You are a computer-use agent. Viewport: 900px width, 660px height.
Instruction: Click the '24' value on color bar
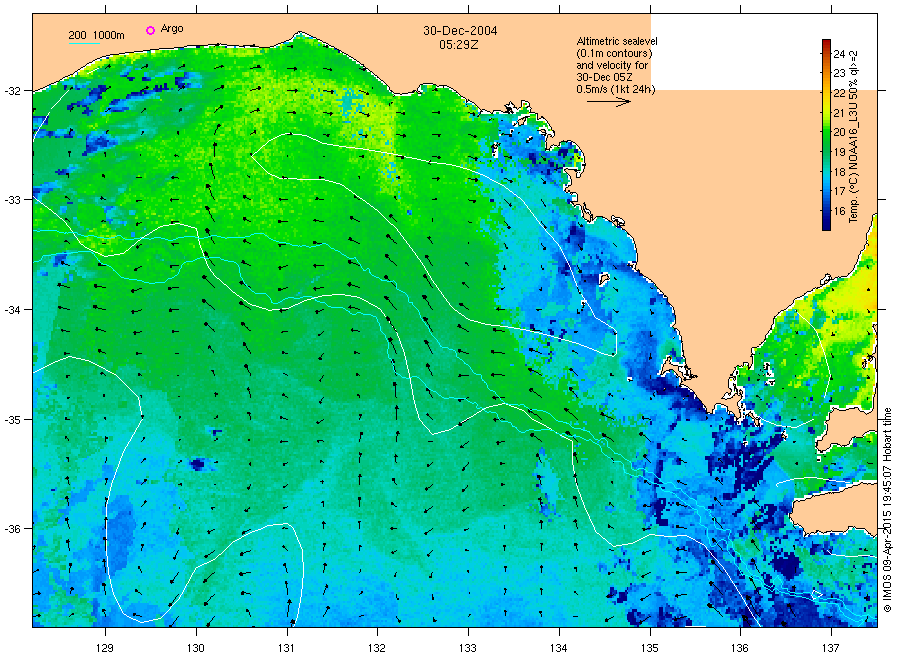[839, 54]
